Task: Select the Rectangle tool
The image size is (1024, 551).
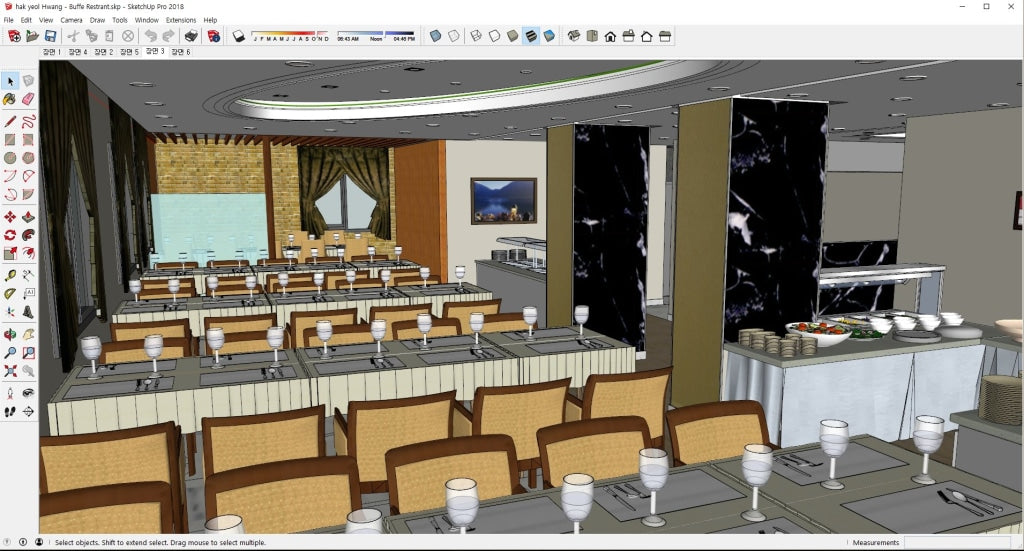Action: (x=10, y=140)
